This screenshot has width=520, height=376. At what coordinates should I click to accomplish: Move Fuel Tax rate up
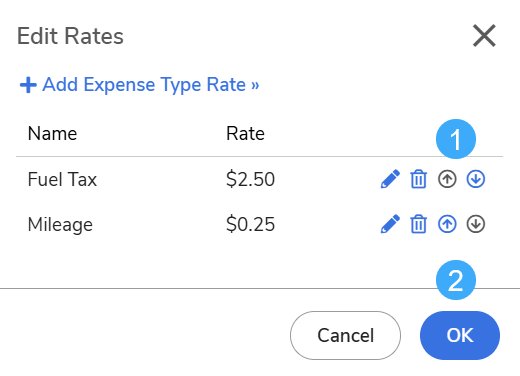447,179
